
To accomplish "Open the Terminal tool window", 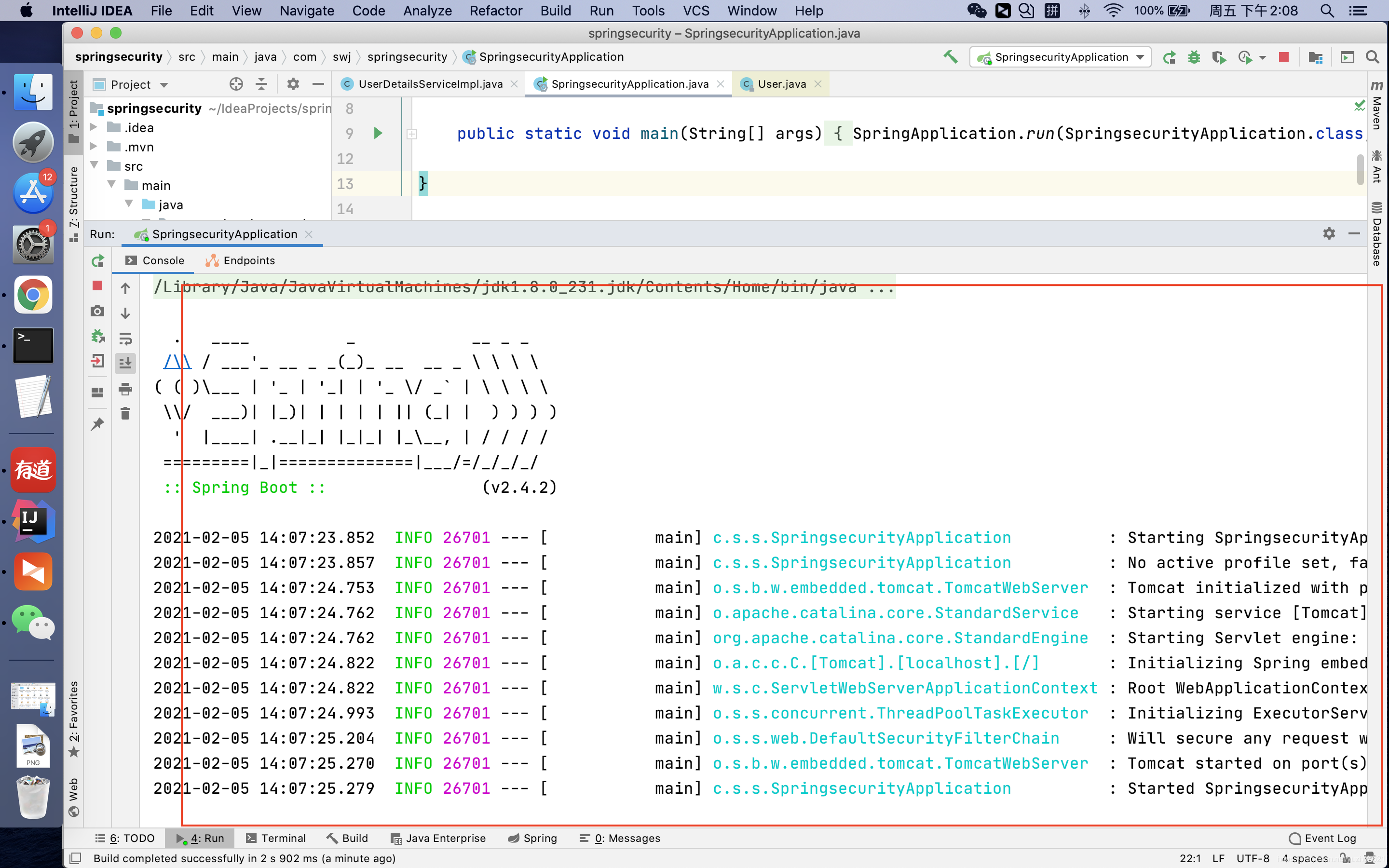I will coord(275,838).
